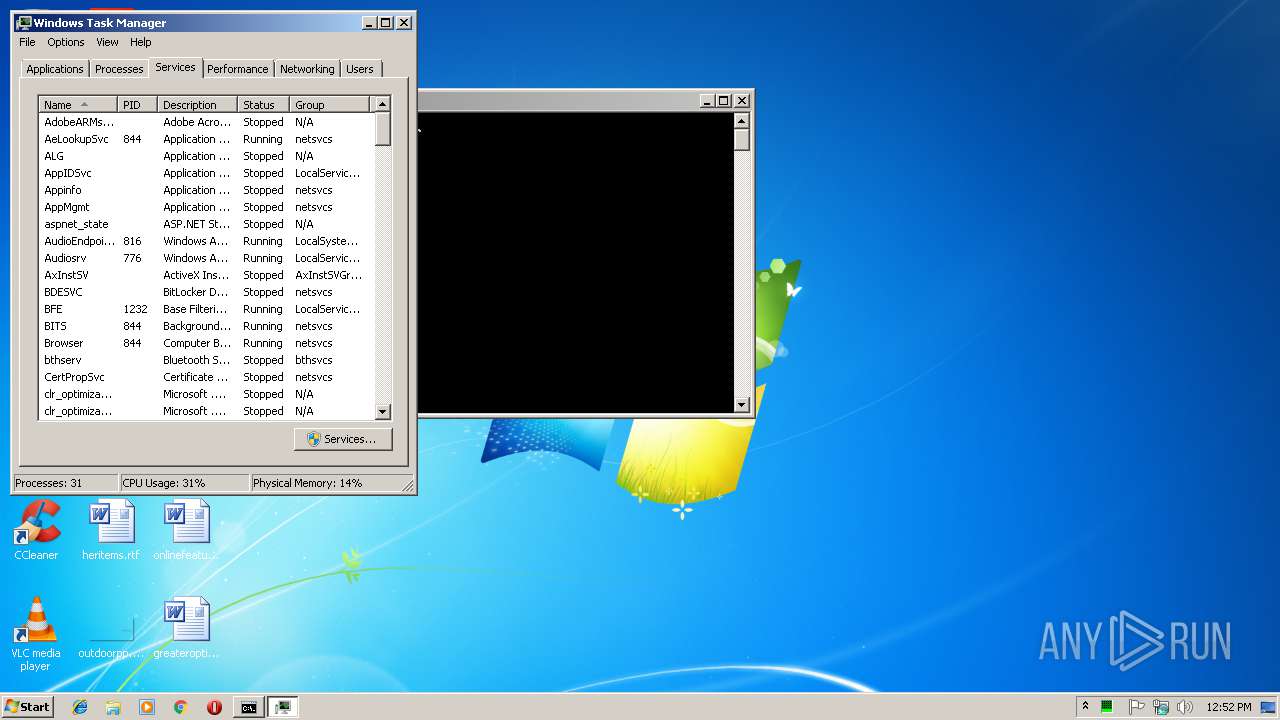This screenshot has width=1280, height=720.
Task: Select the outdoorpp... desktop file
Action: [111, 634]
